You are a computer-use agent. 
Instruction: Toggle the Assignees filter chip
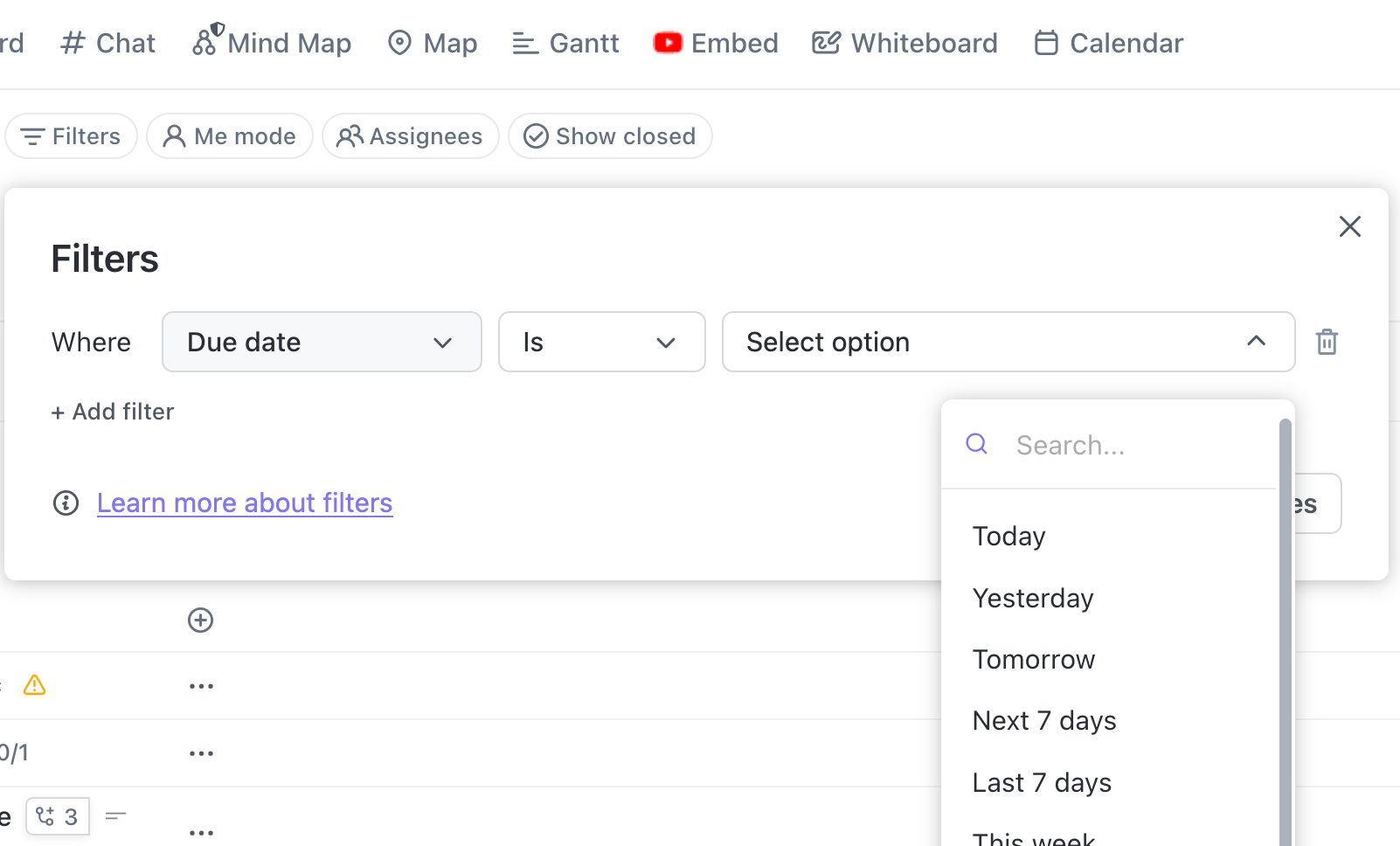[411, 136]
